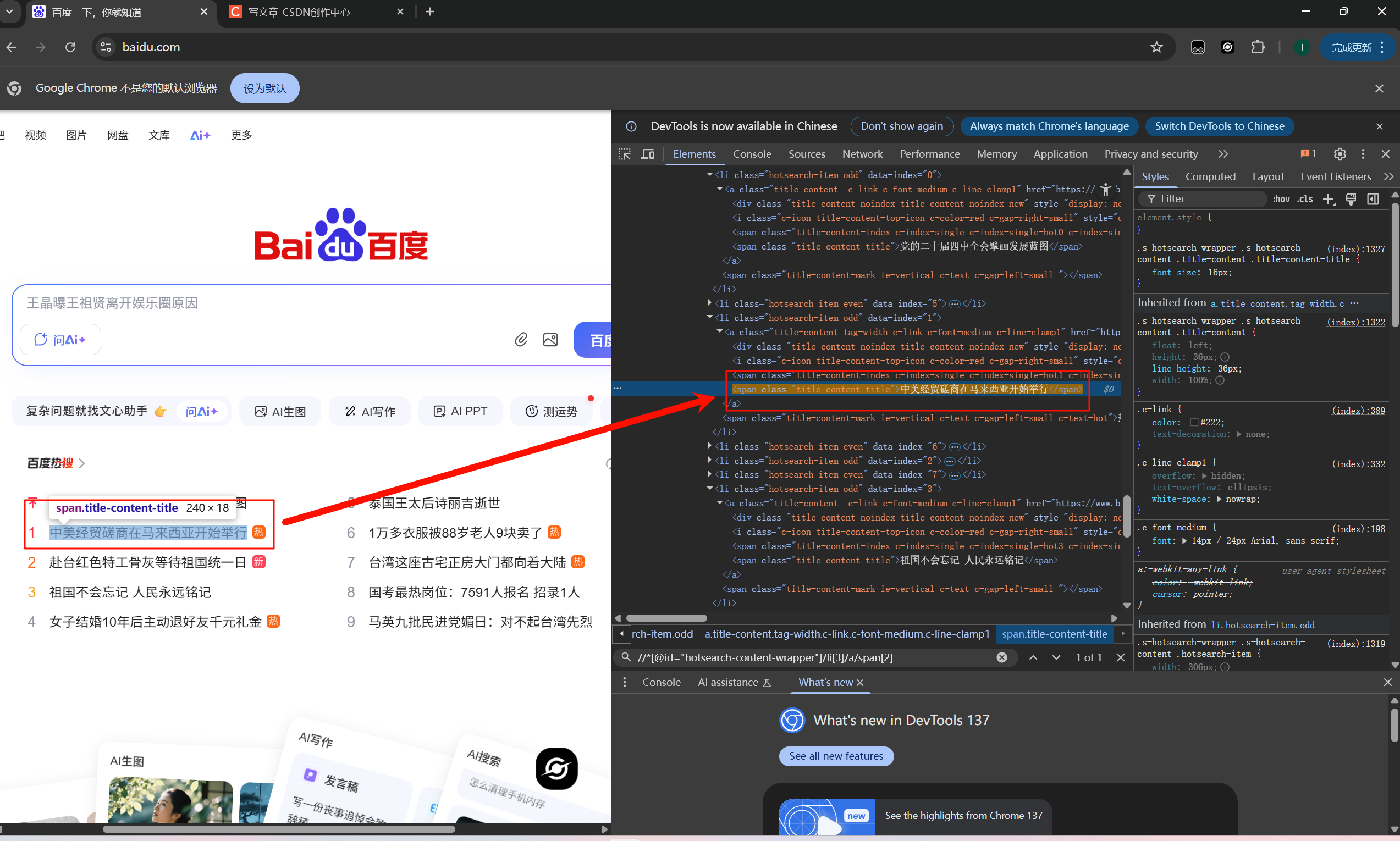Toggle the .cls class editor
This screenshot has height=841, width=1400.
click(1305, 199)
